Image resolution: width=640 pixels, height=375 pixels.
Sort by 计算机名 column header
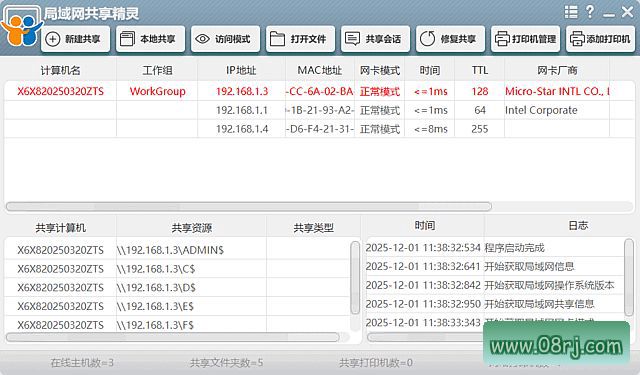coord(60,70)
